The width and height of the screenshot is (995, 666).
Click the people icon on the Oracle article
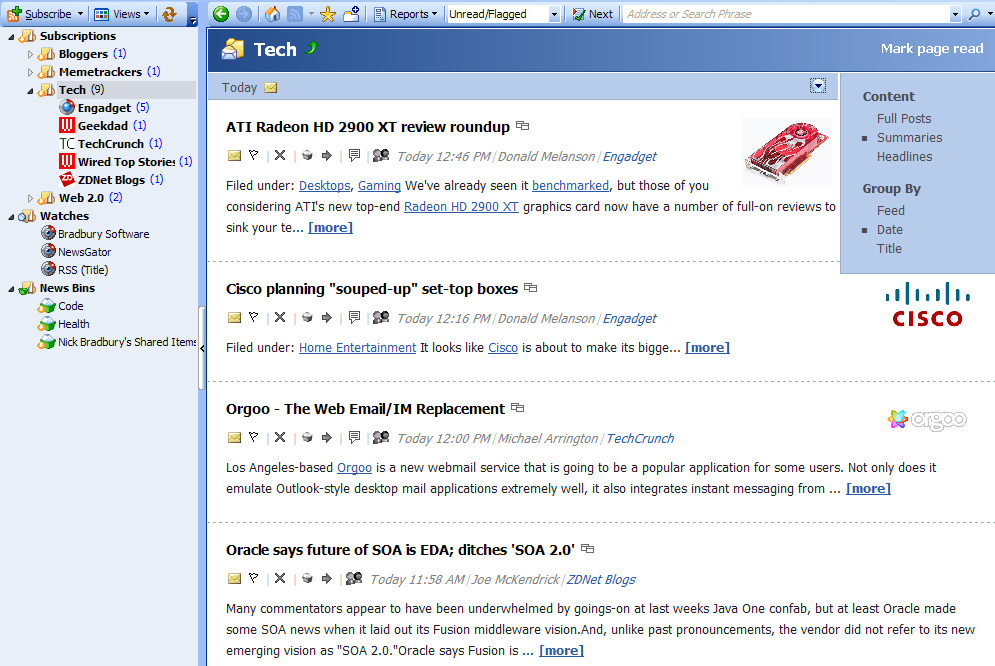354,578
